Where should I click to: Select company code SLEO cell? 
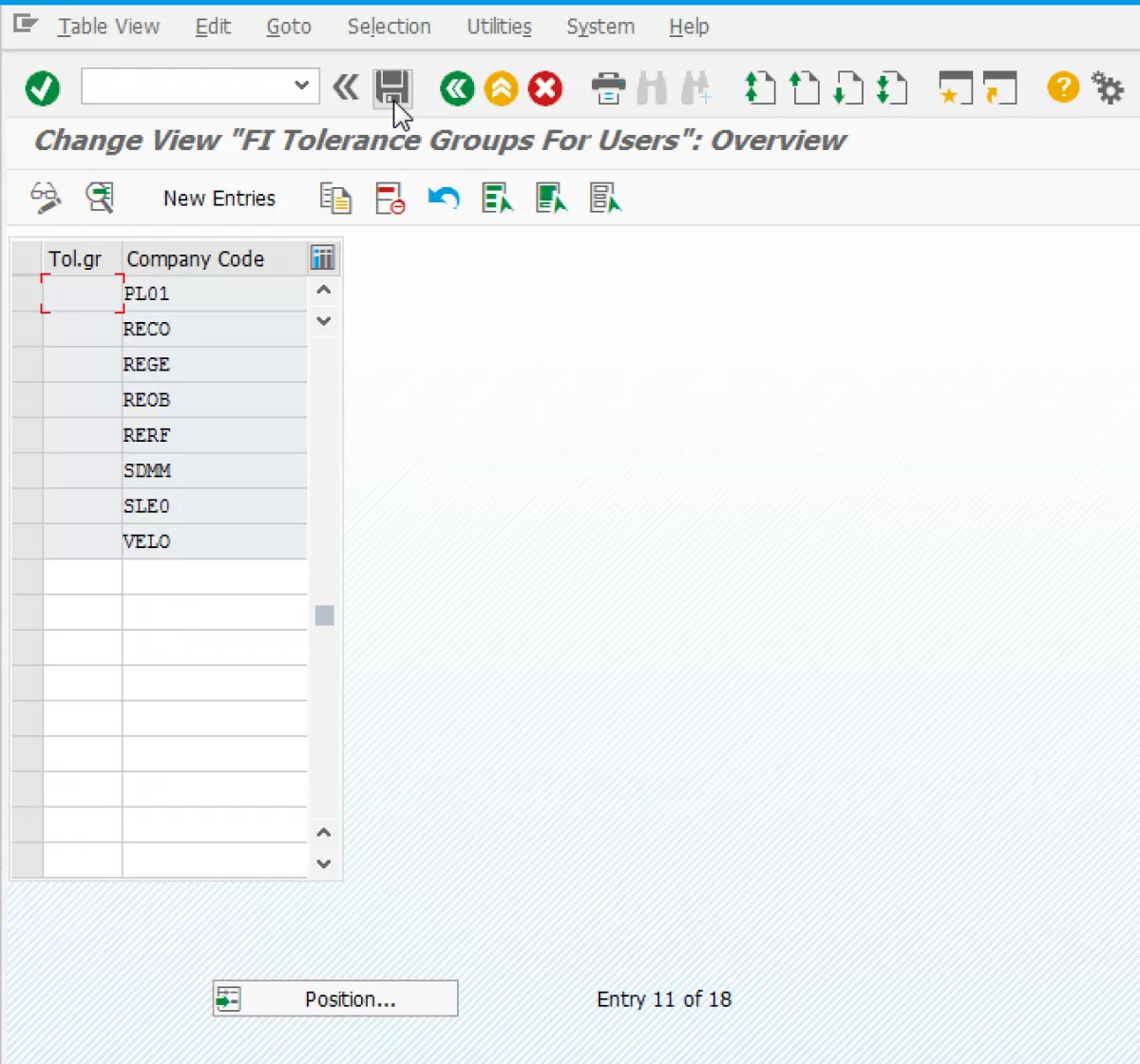(215, 506)
